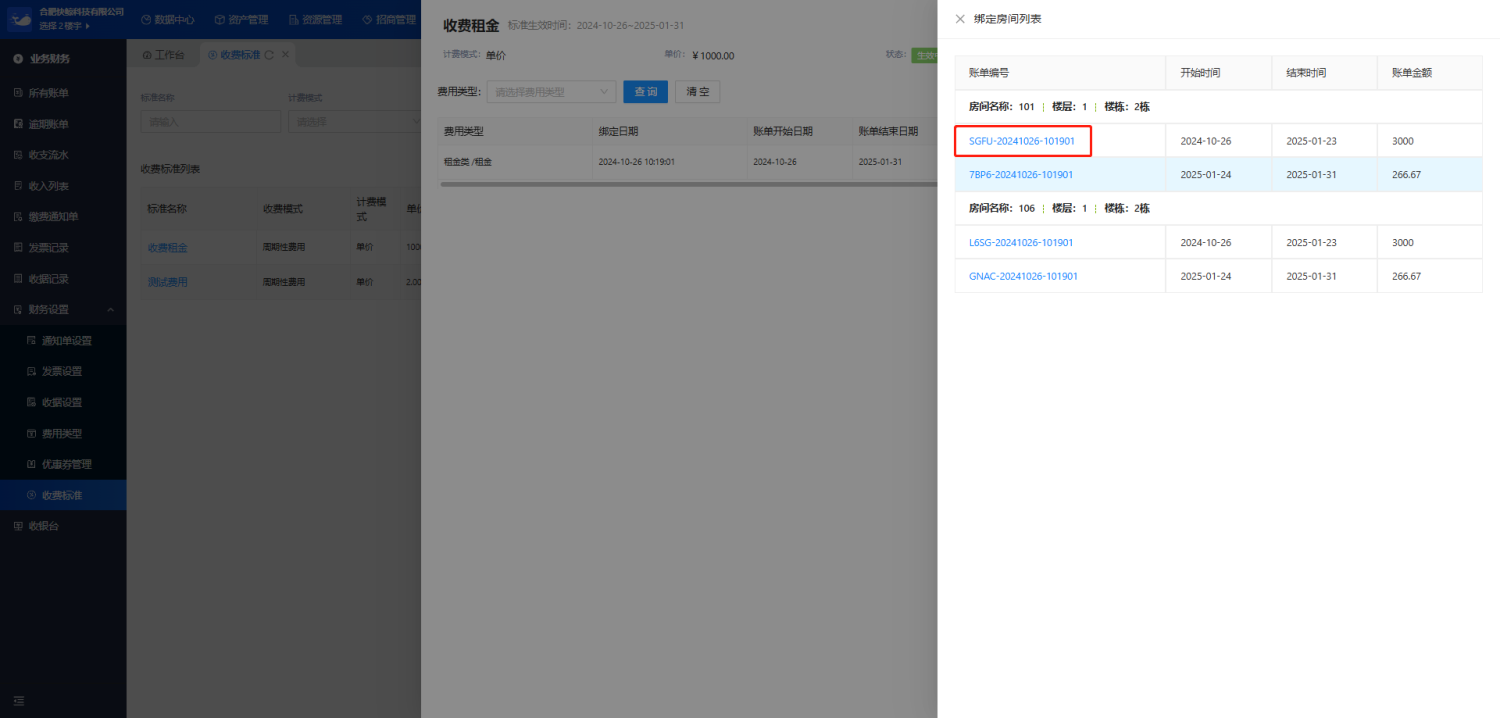1500x718 pixels.
Task: Open 收银台 in the sidebar
Action: pyautogui.click(x=63, y=526)
